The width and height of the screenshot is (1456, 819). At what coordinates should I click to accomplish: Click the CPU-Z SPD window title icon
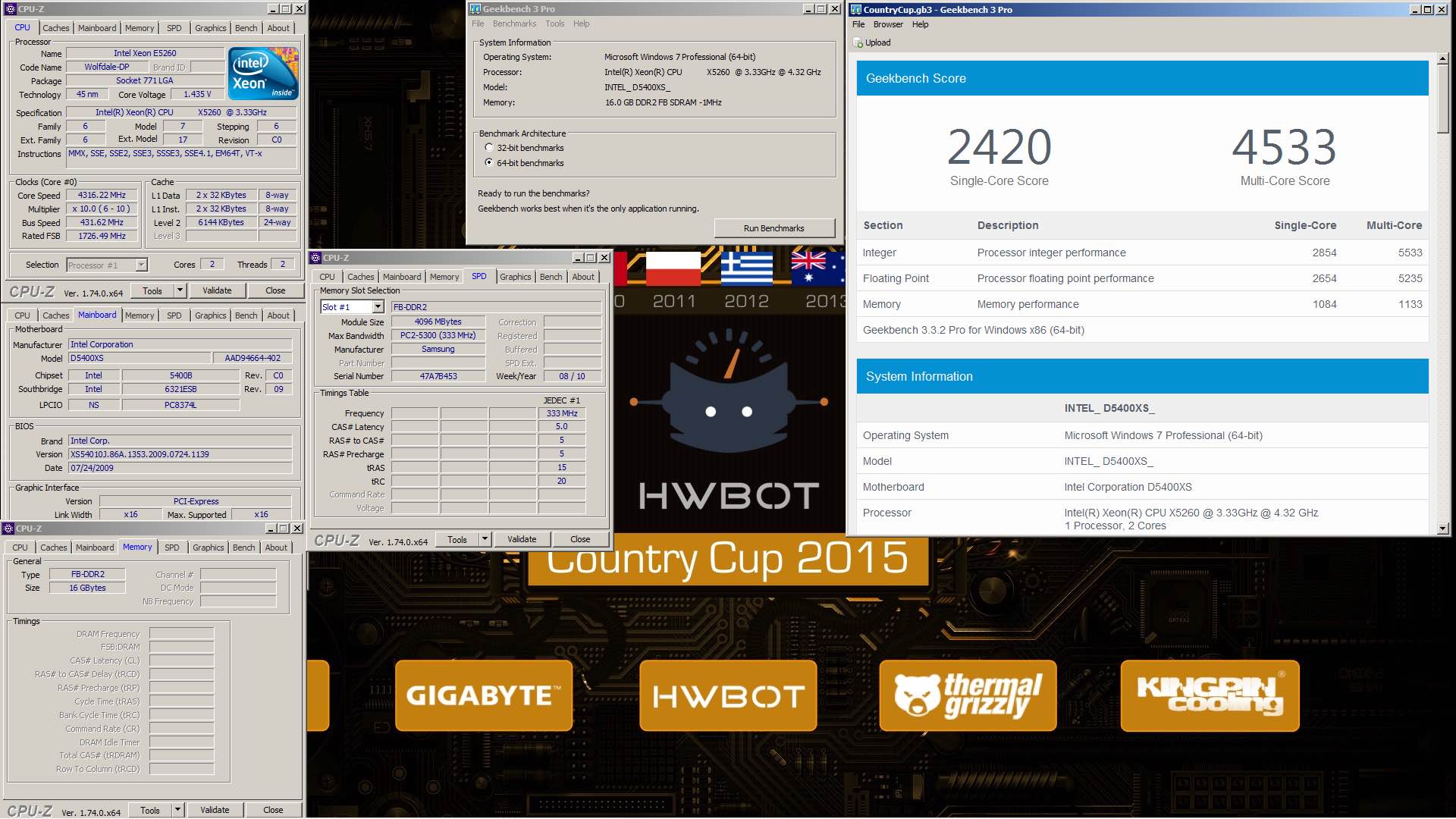[x=316, y=258]
